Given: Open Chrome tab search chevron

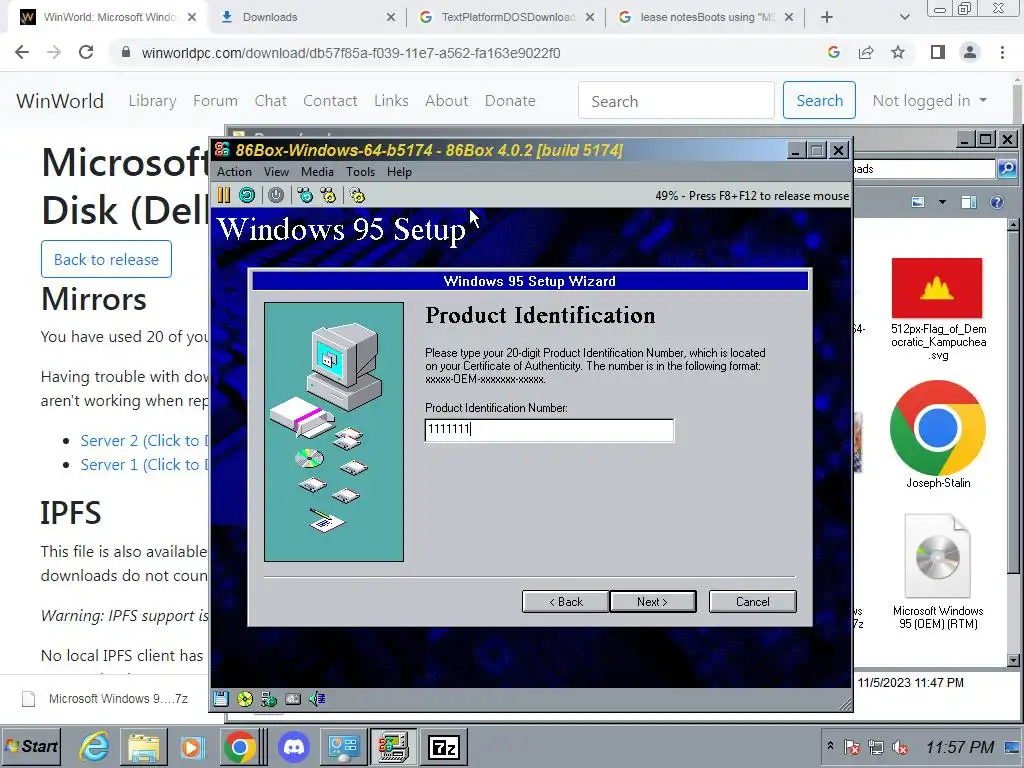Looking at the screenshot, I should 904,17.
